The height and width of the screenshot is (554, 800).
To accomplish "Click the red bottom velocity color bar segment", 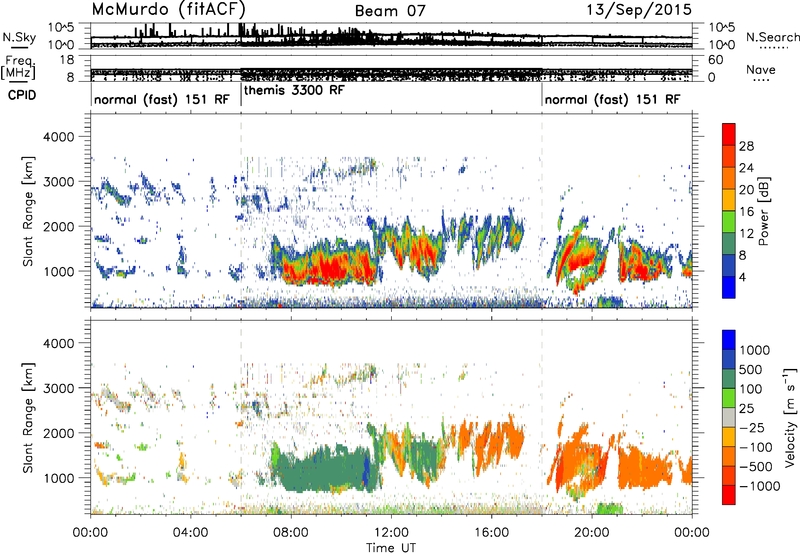I will 729,495.
